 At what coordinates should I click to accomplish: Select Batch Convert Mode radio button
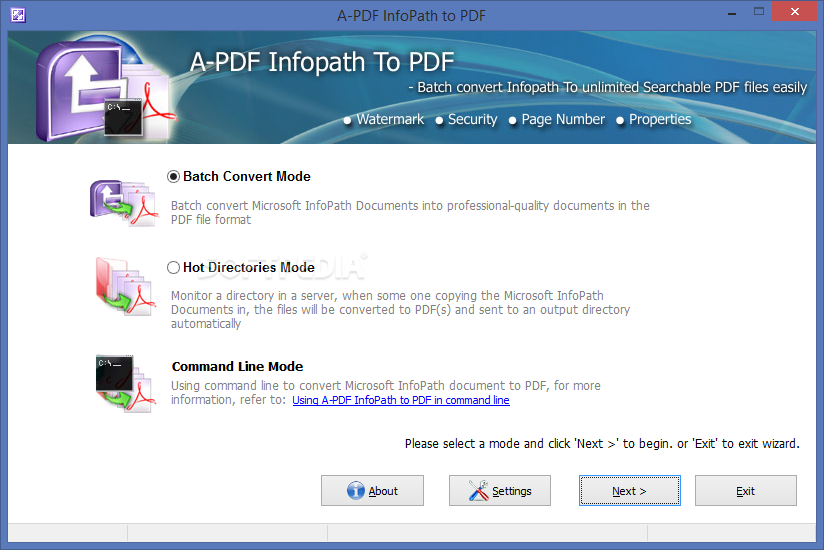(173, 177)
